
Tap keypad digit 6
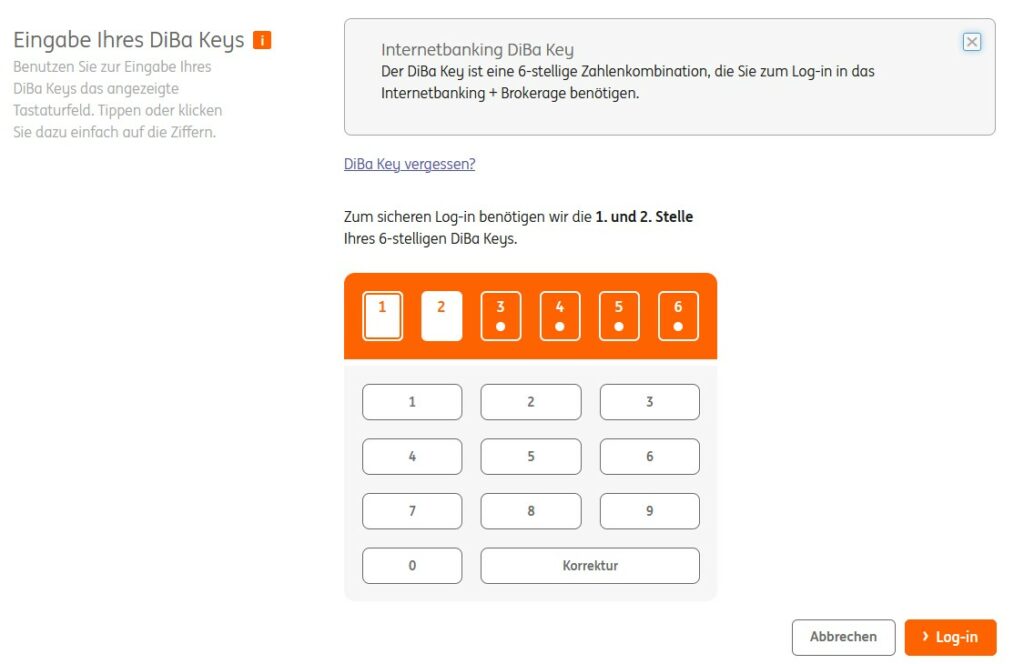pyautogui.click(x=649, y=456)
